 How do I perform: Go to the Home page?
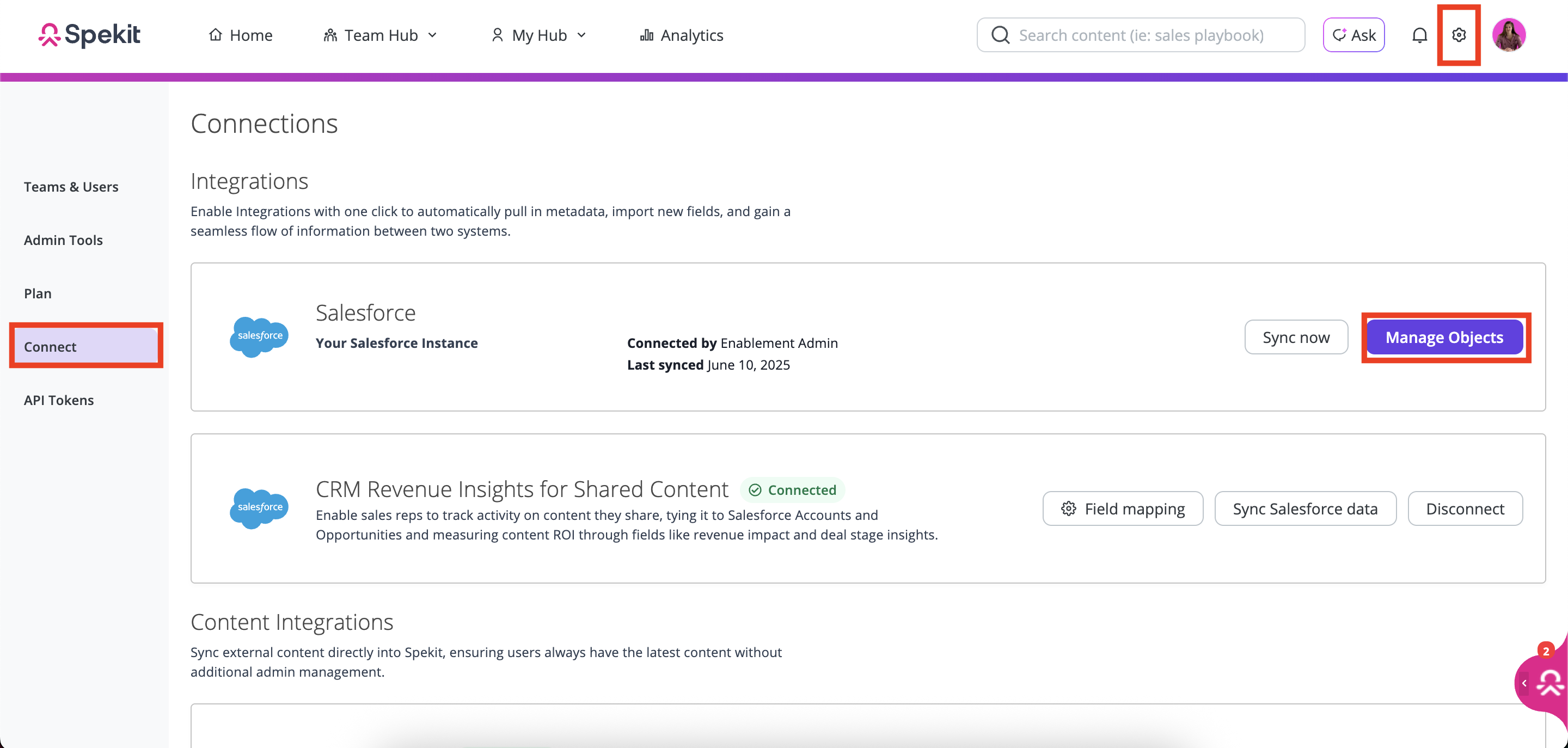(241, 35)
